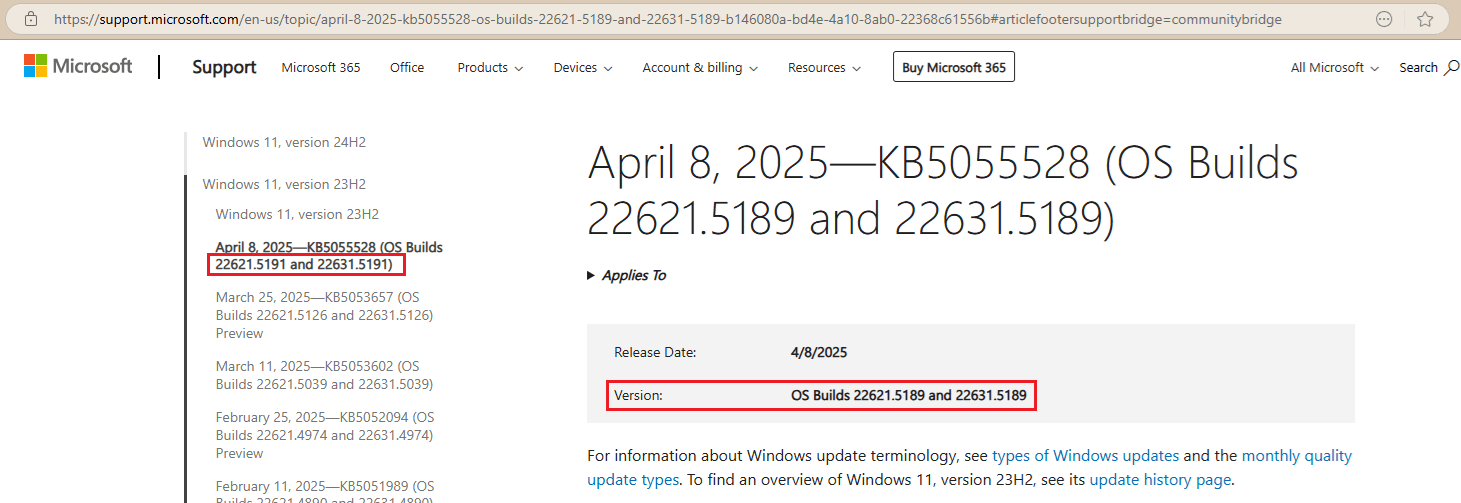Open Windows 11, version 24H2 section
1461x503 pixels.
[x=284, y=142]
